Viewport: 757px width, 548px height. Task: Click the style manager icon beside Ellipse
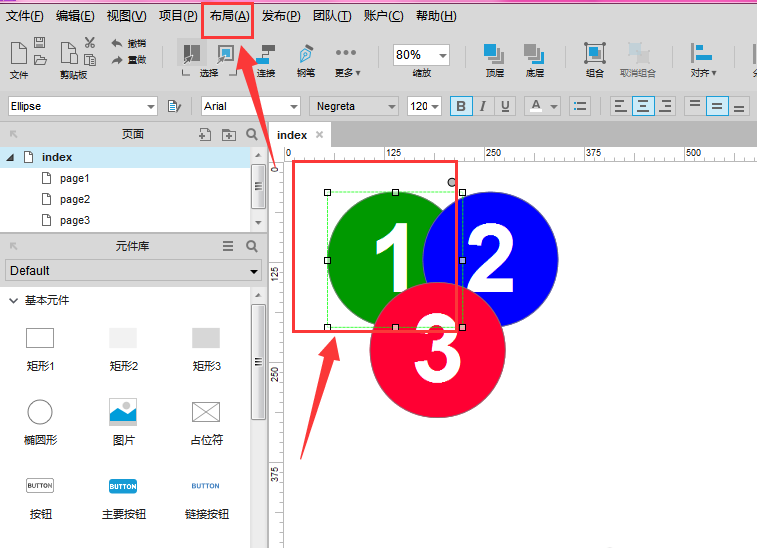[174, 106]
